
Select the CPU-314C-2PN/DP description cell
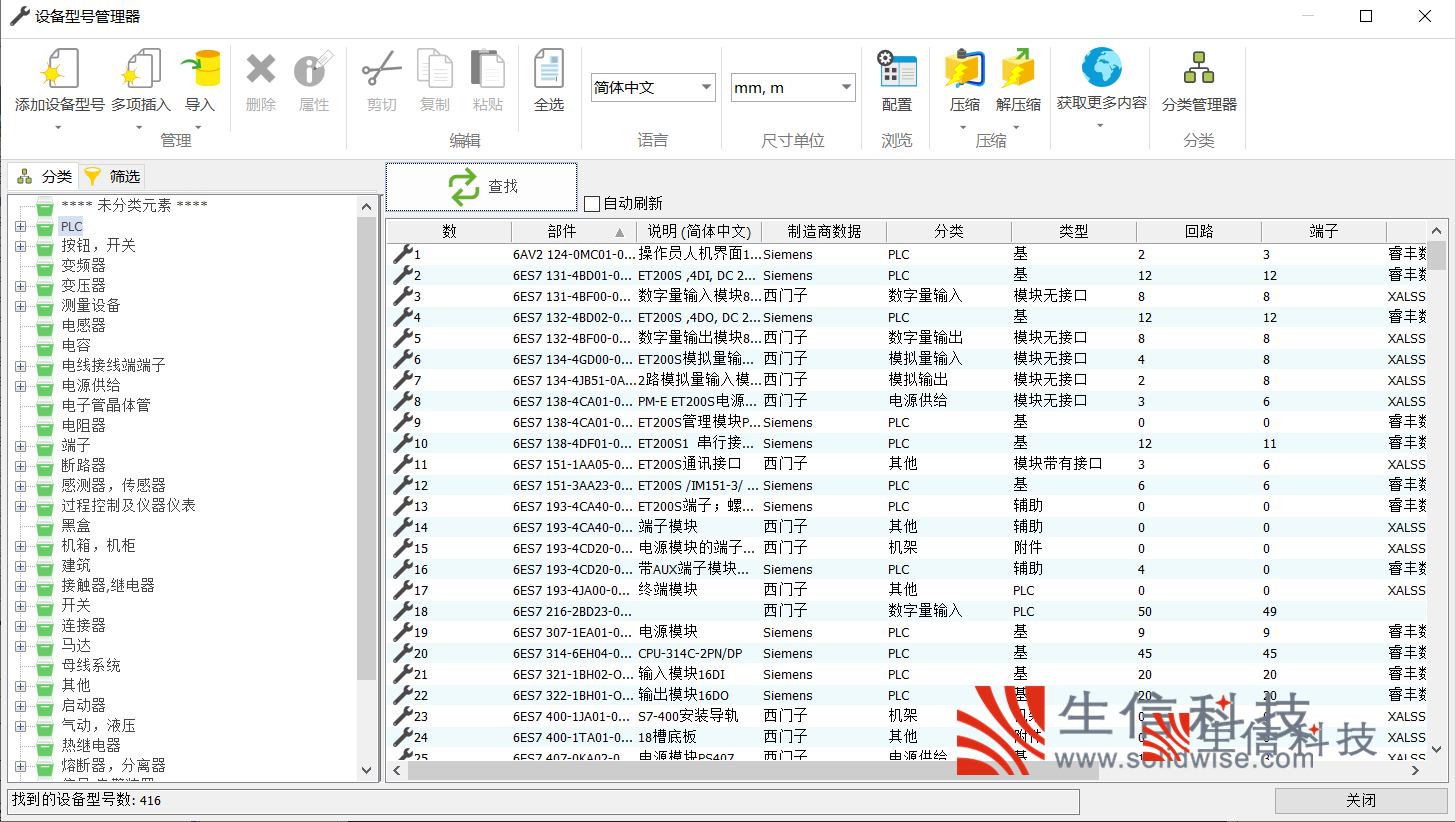[699, 653]
